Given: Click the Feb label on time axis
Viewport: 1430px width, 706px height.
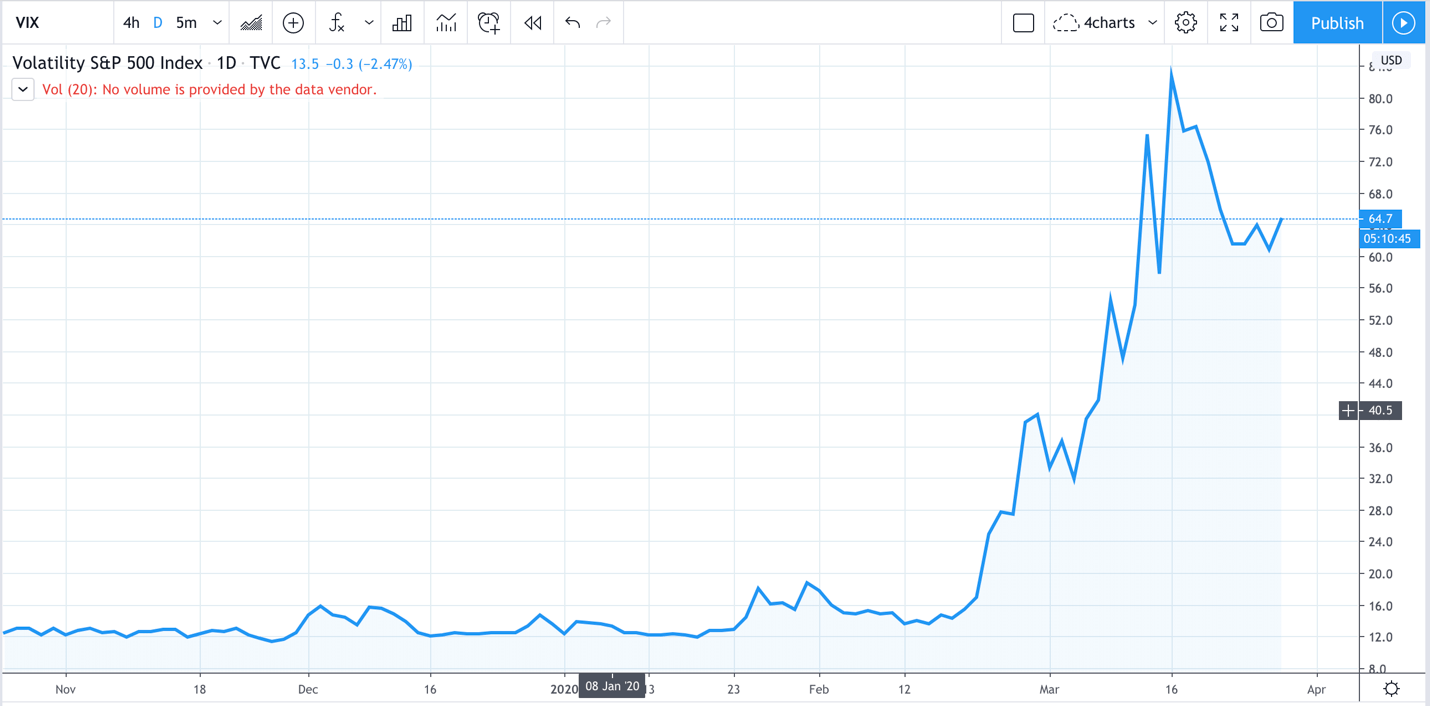Looking at the screenshot, I should coord(818,689).
